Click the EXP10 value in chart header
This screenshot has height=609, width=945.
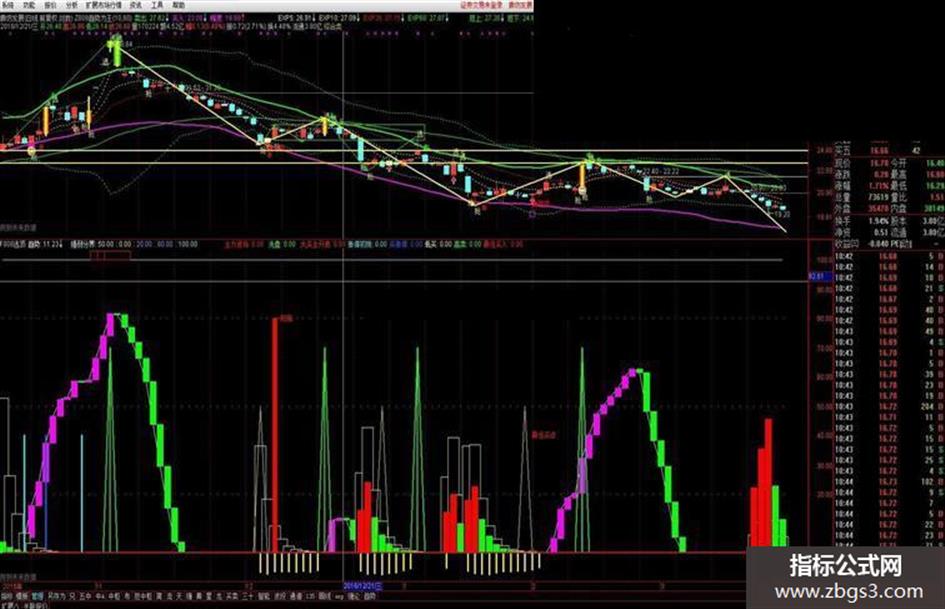[339, 19]
